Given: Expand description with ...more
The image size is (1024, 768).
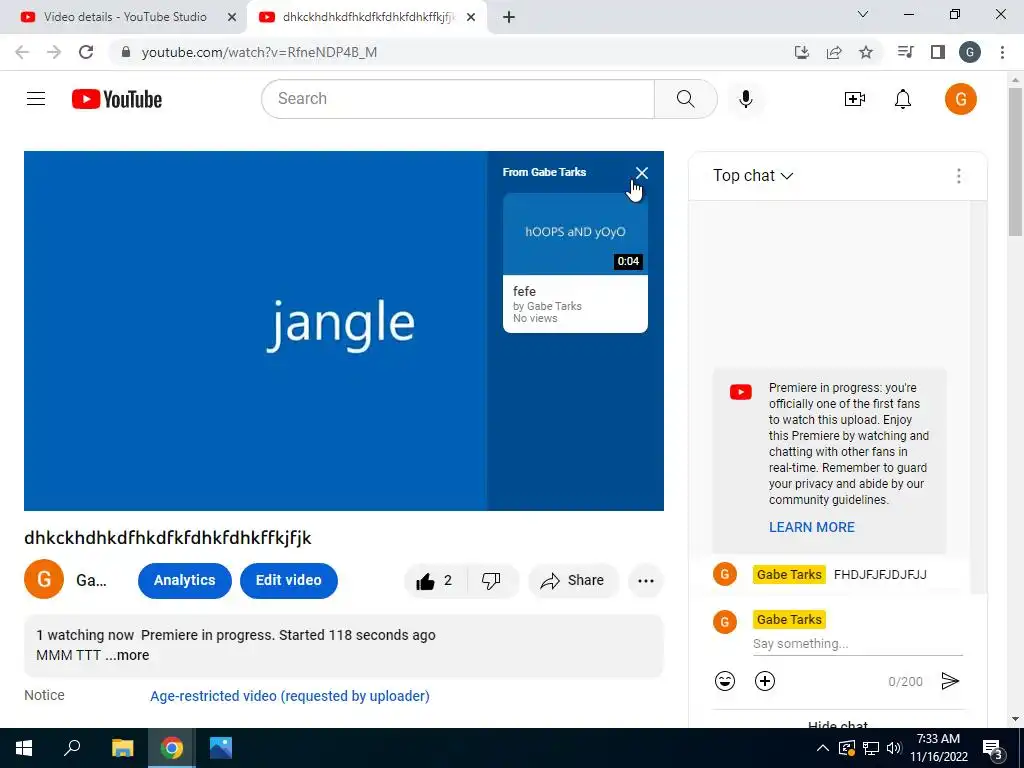Looking at the screenshot, I should tap(127, 655).
